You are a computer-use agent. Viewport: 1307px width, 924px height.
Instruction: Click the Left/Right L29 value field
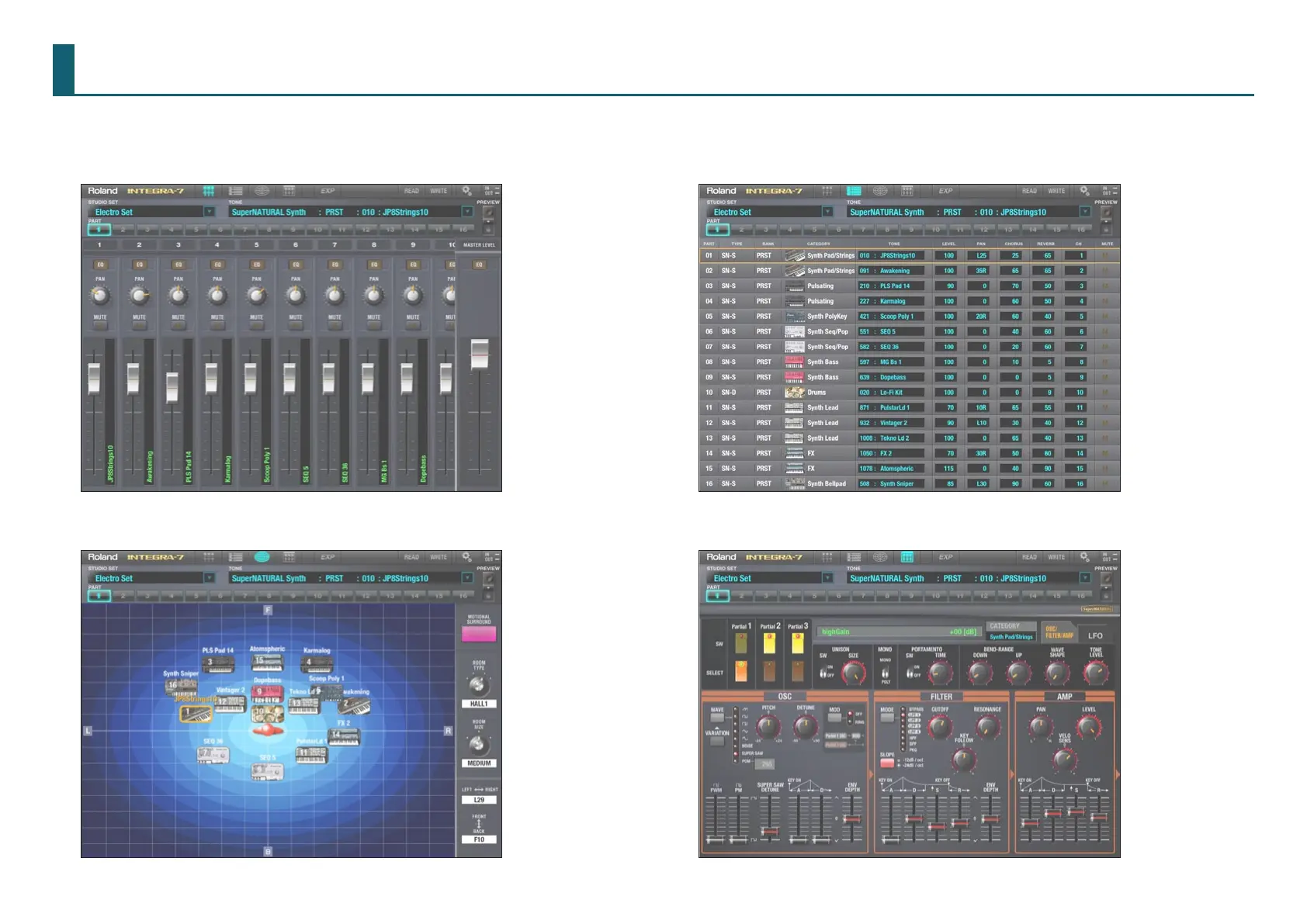(x=479, y=800)
